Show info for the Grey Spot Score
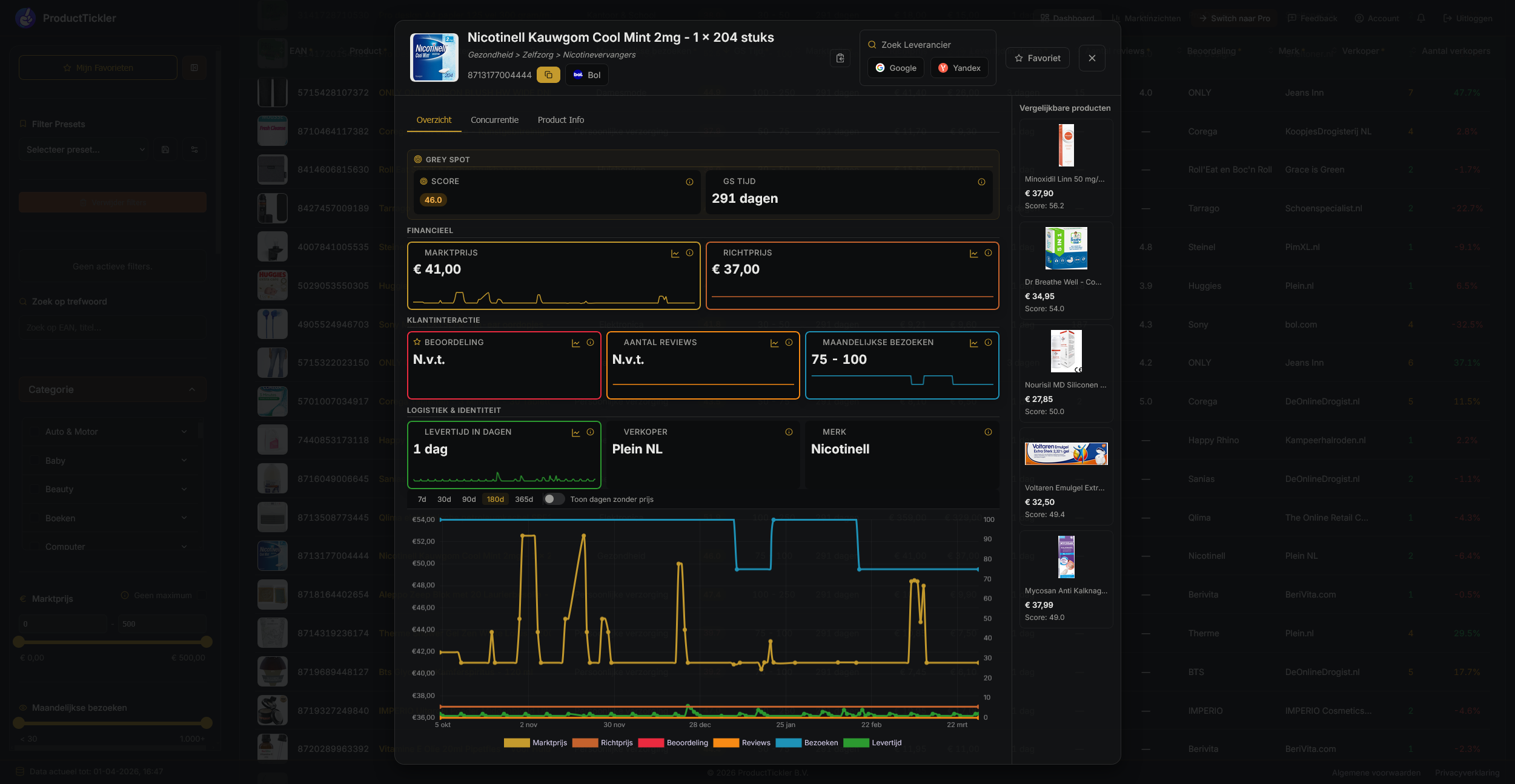 [x=689, y=182]
